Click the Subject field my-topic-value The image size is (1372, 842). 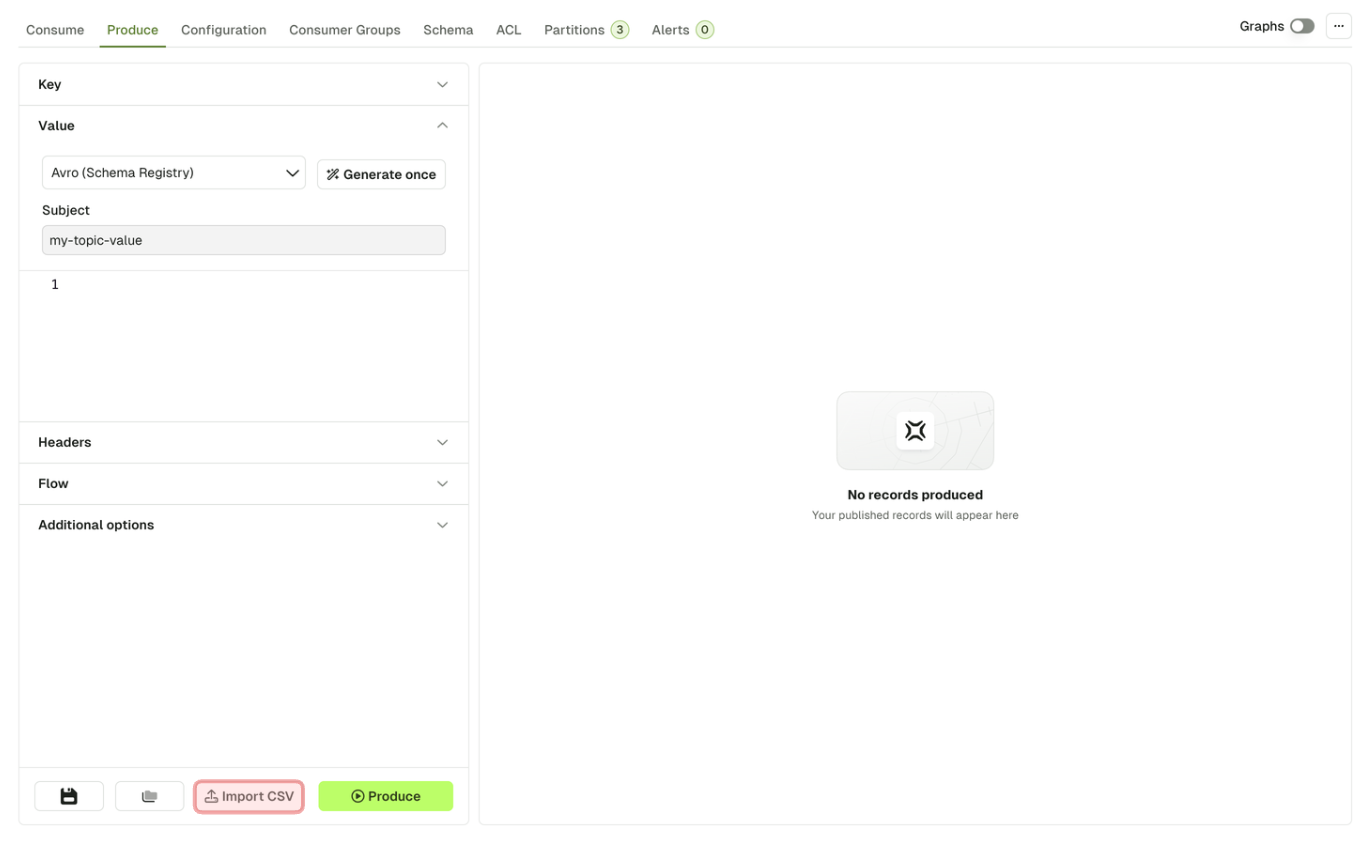244,240
